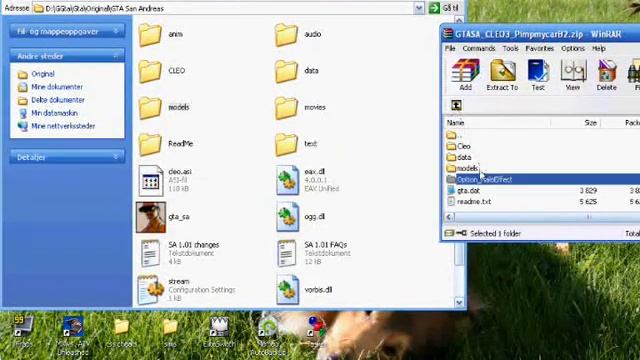Click the WinRAR View button

(x=573, y=75)
